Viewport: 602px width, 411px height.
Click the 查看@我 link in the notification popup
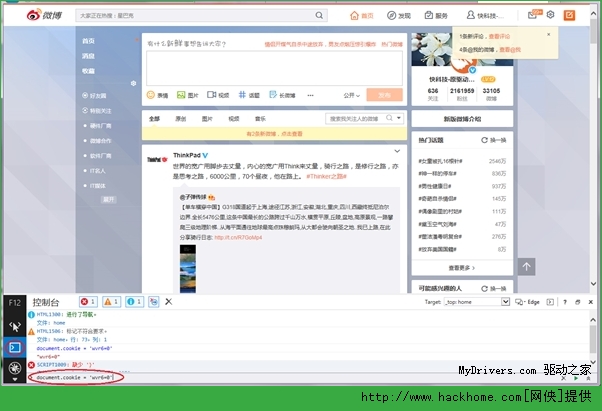point(510,50)
